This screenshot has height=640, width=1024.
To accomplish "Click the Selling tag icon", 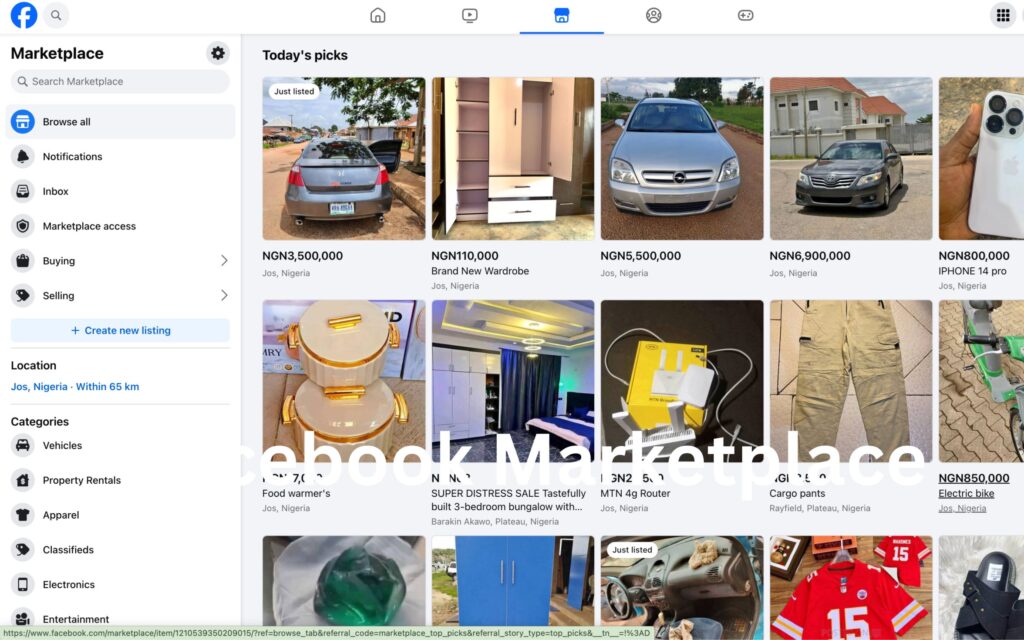I will [23, 295].
